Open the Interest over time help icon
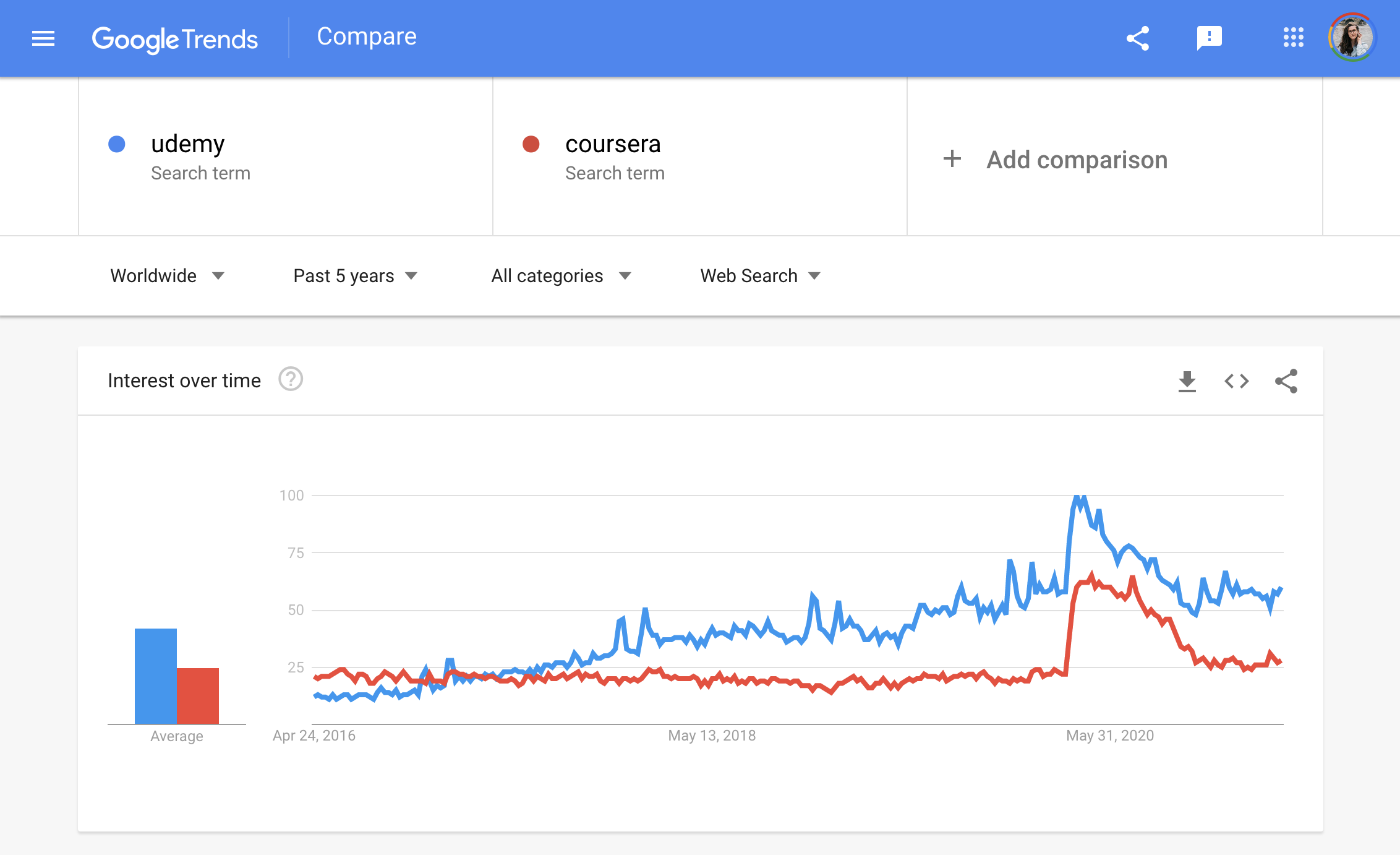Viewport: 1400px width, 855px height. [x=290, y=379]
